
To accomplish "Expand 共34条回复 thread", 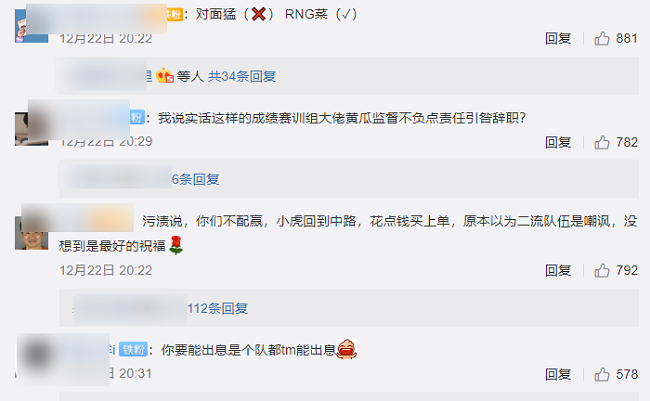I will click(x=242, y=76).
